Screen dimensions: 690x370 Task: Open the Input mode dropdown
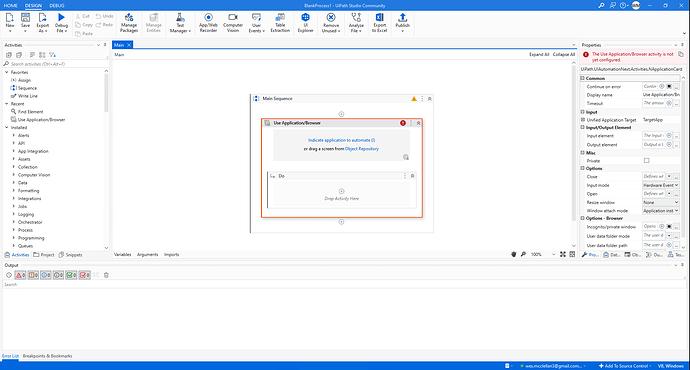pyautogui.click(x=661, y=185)
